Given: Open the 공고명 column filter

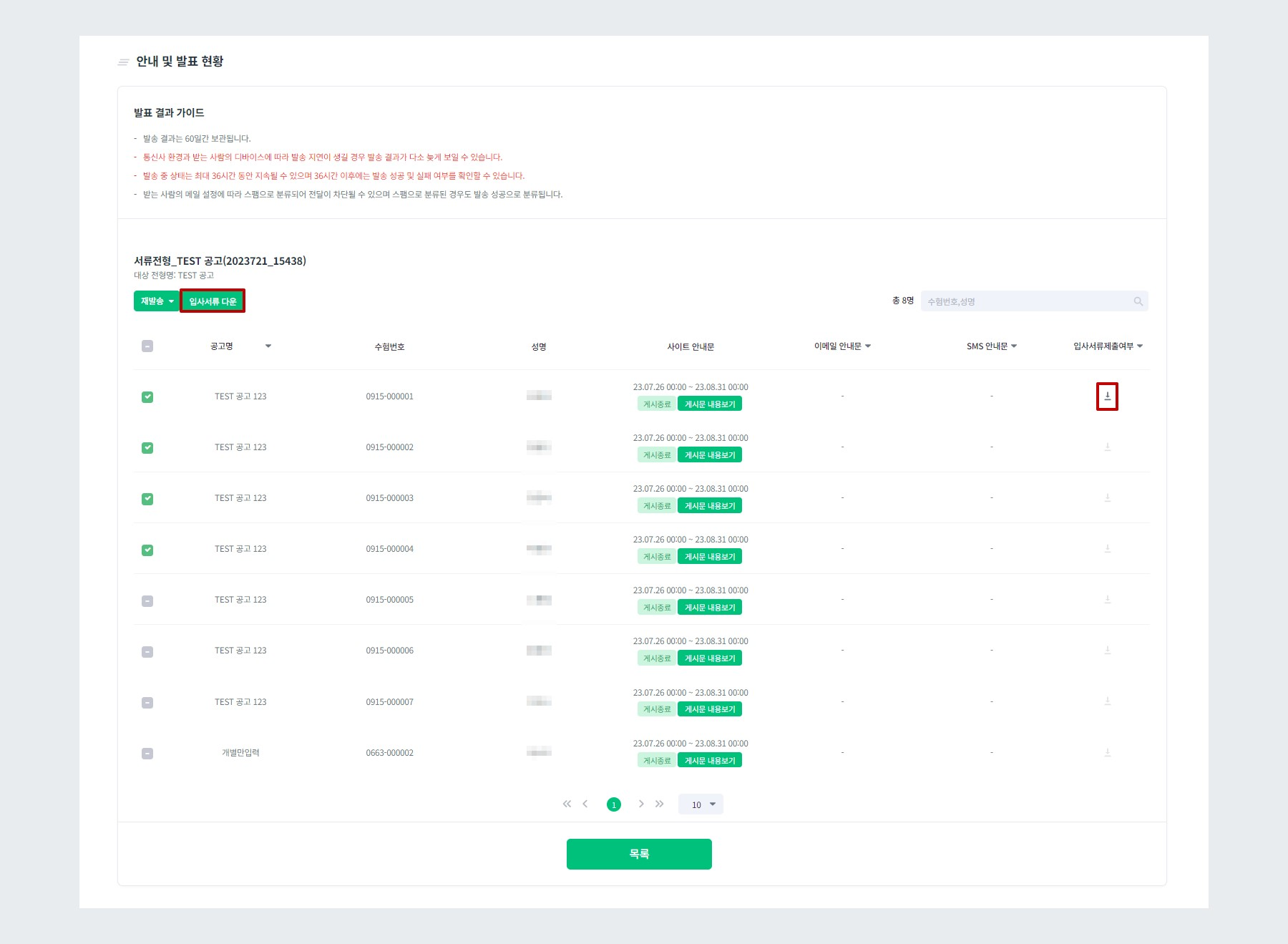Looking at the screenshot, I should 268,346.
